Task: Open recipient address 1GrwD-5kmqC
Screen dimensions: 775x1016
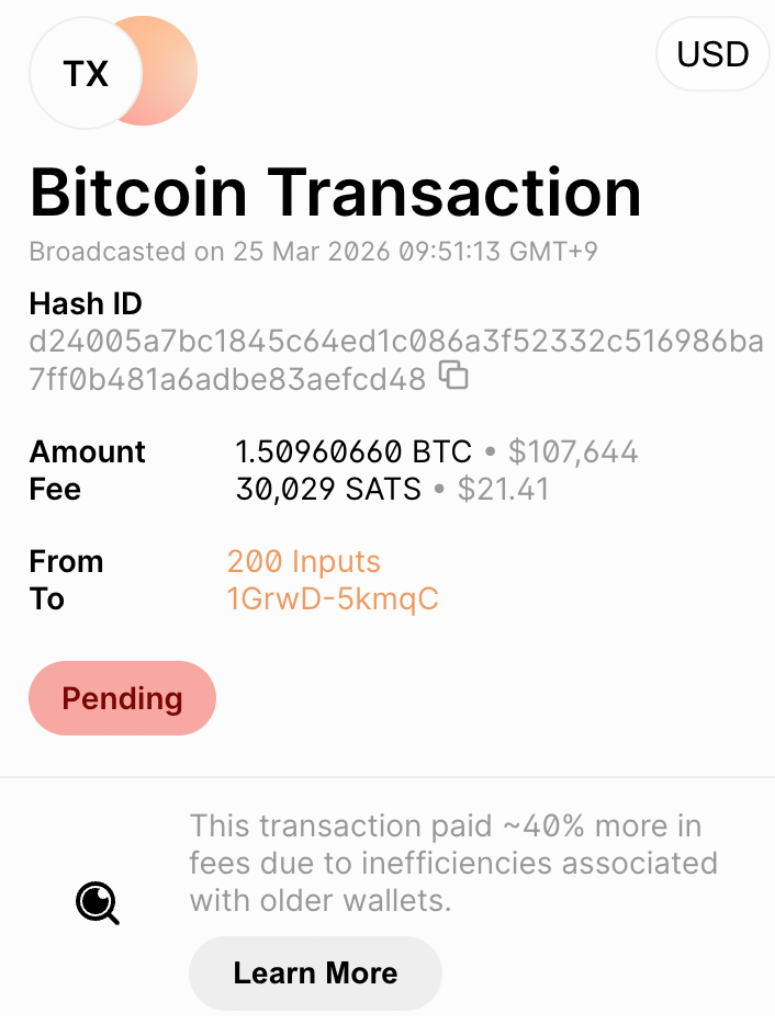Action: [333, 599]
